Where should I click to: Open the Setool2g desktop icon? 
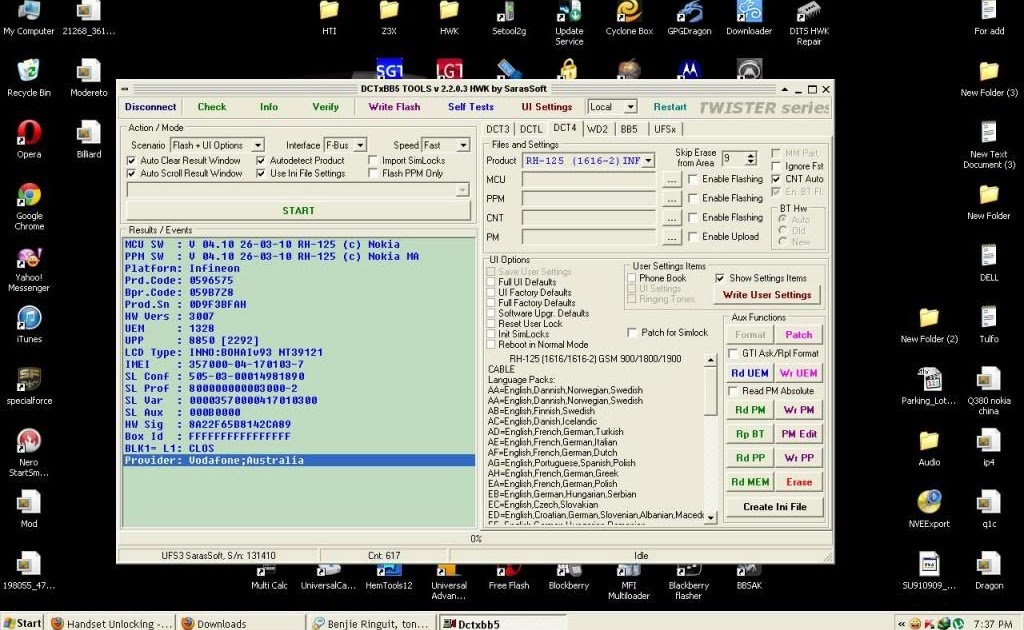509,17
